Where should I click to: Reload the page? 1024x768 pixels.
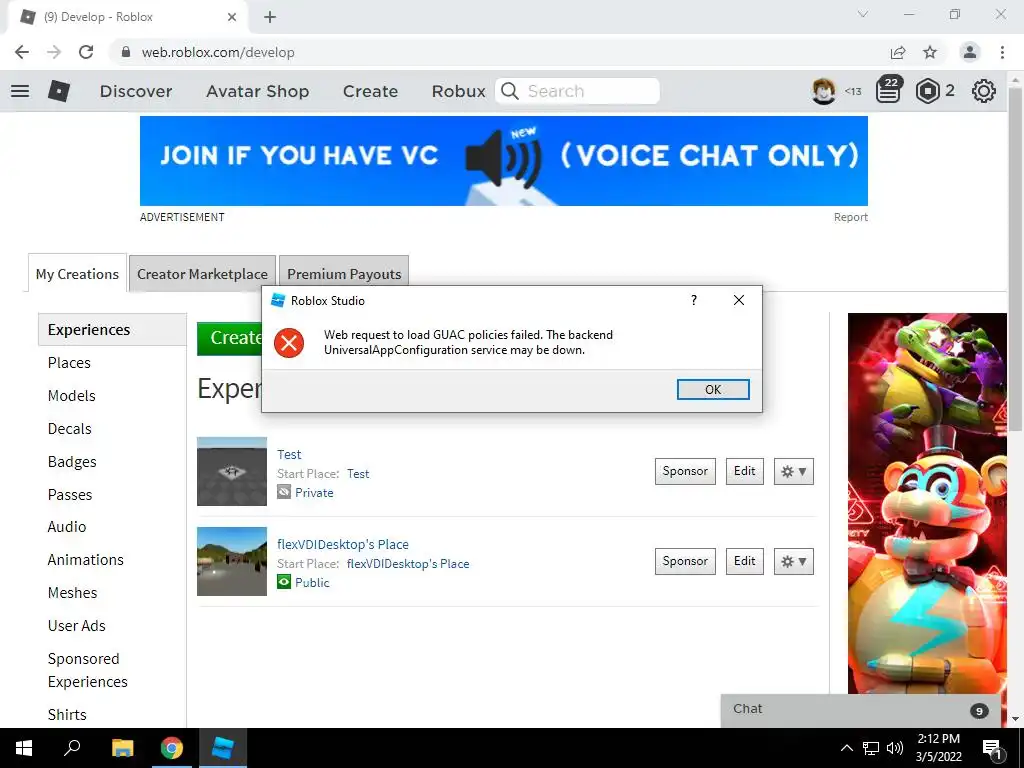pyautogui.click(x=86, y=52)
